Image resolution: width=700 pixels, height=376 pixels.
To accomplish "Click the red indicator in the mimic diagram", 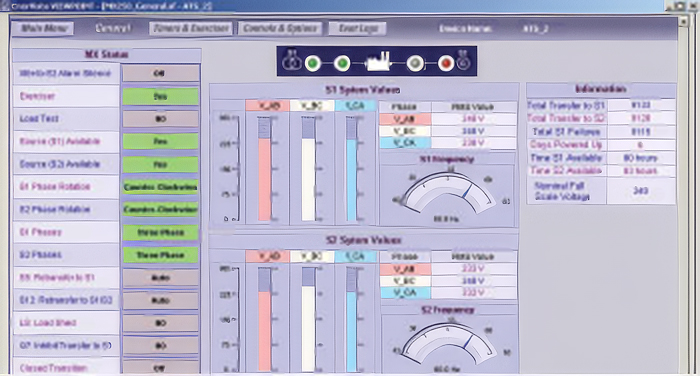I will [x=445, y=63].
